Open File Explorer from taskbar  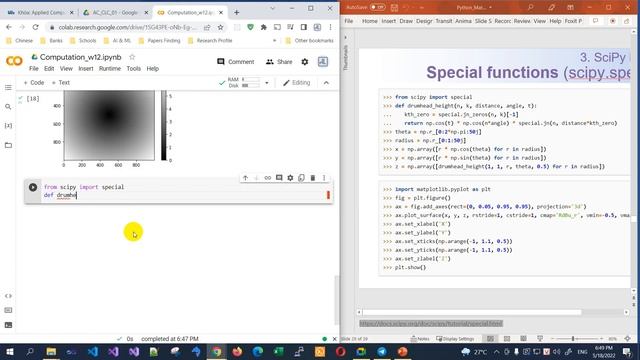coord(51,351)
